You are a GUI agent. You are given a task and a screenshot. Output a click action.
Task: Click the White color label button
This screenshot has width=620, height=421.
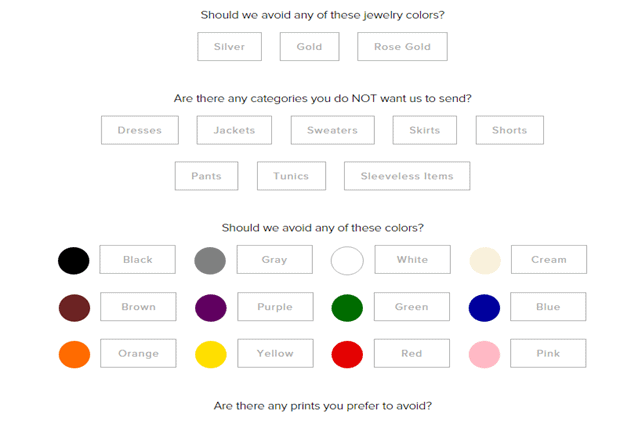tap(412, 260)
